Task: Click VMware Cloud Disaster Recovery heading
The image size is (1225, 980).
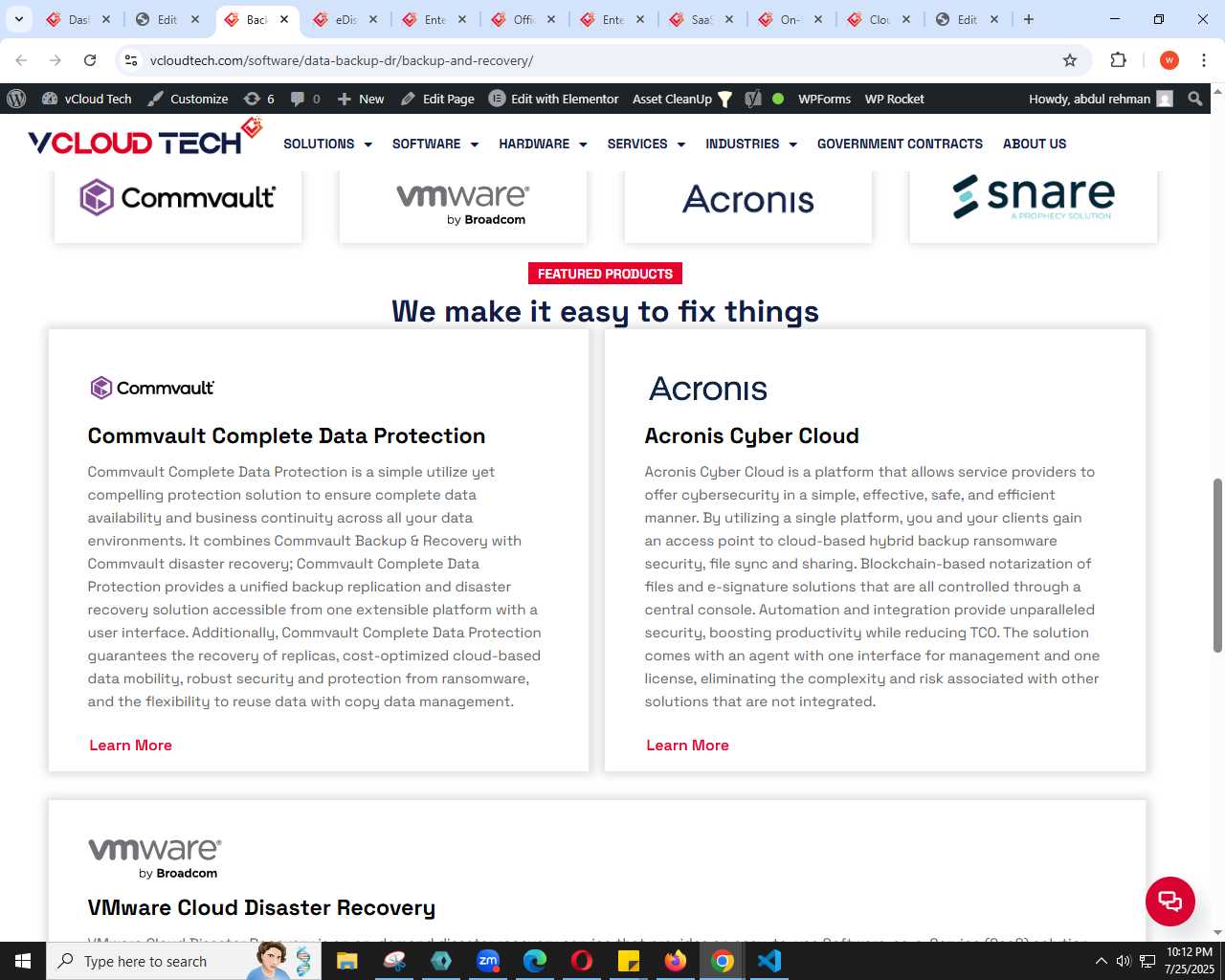Action: 261,908
